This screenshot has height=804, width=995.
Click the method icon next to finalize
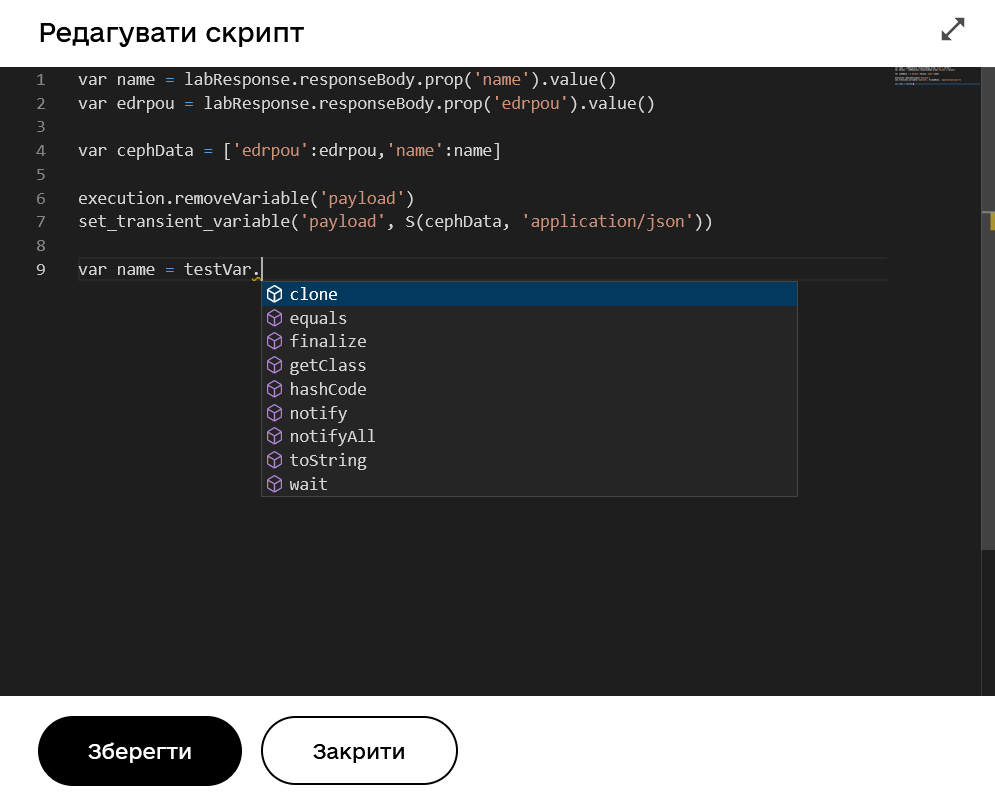(x=274, y=341)
